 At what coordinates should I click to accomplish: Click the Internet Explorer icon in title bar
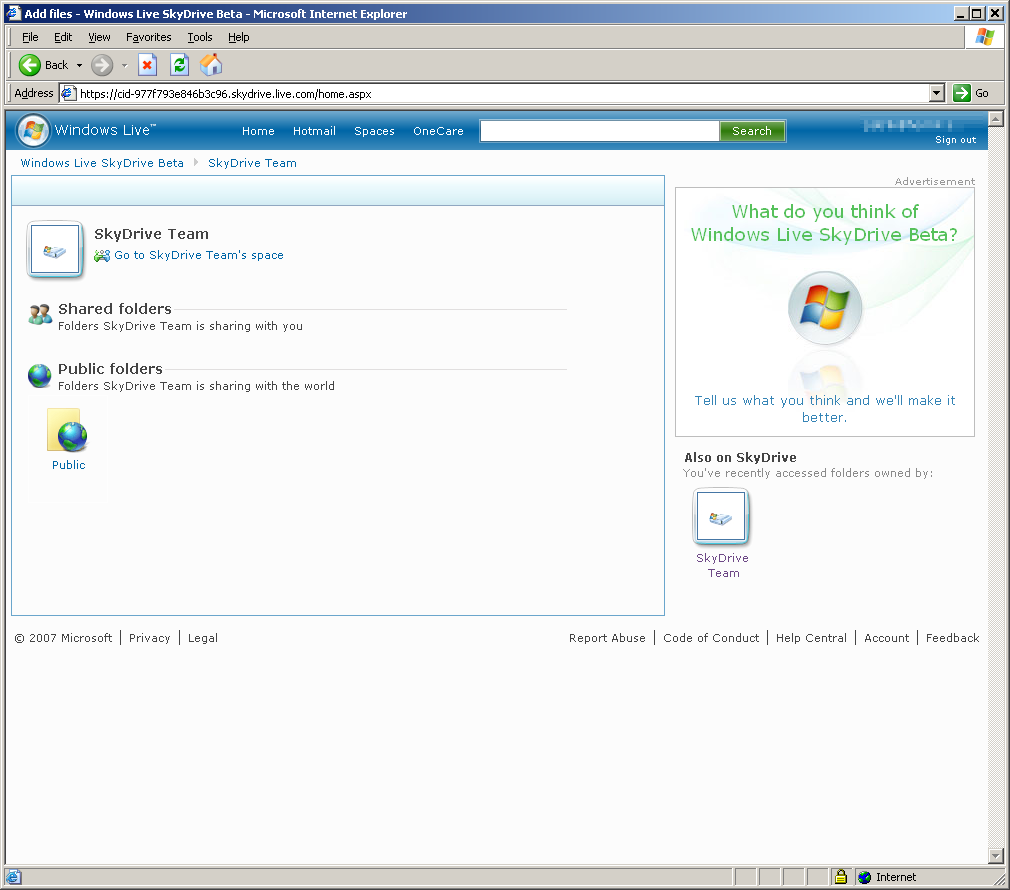pos(14,14)
